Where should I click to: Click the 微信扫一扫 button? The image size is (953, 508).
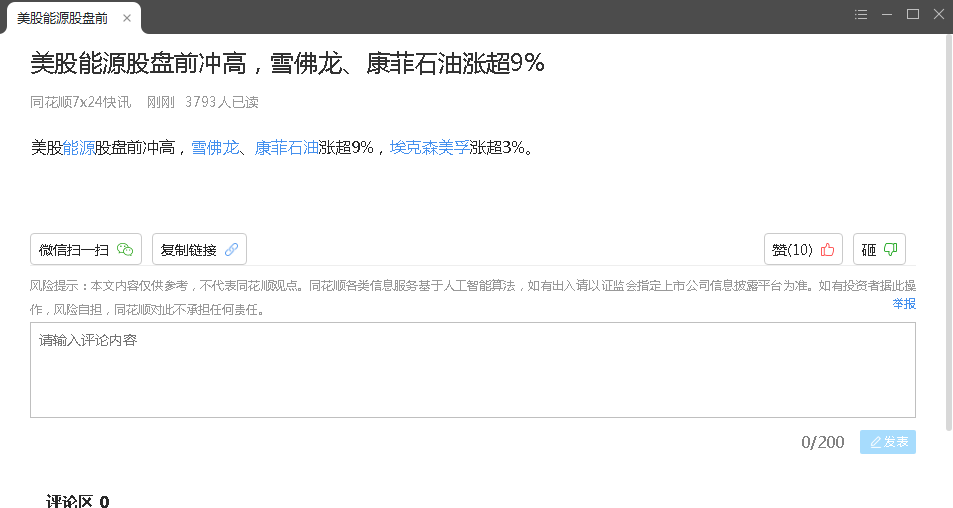point(86,249)
